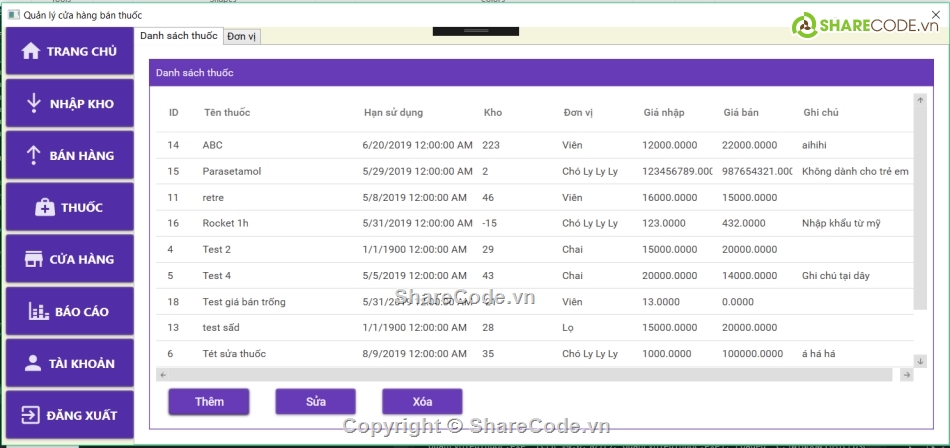Click the person icon for Tài Khoản
Screen dimensions: 950x448
pos(33,363)
